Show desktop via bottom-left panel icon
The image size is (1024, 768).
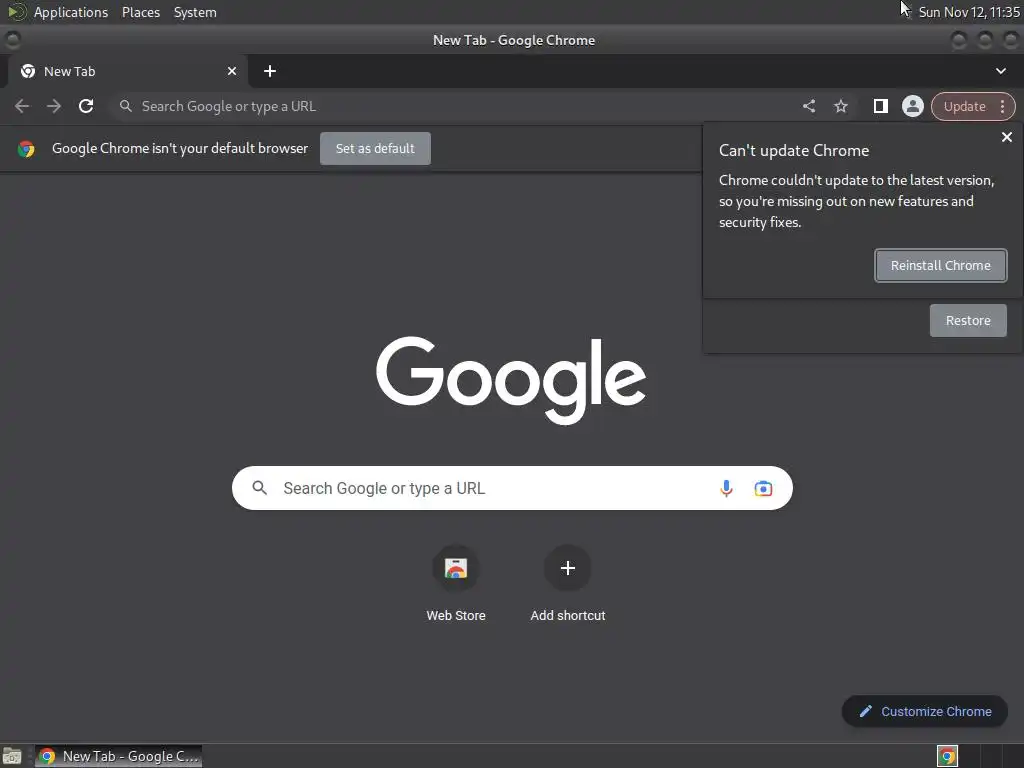click(x=12, y=756)
